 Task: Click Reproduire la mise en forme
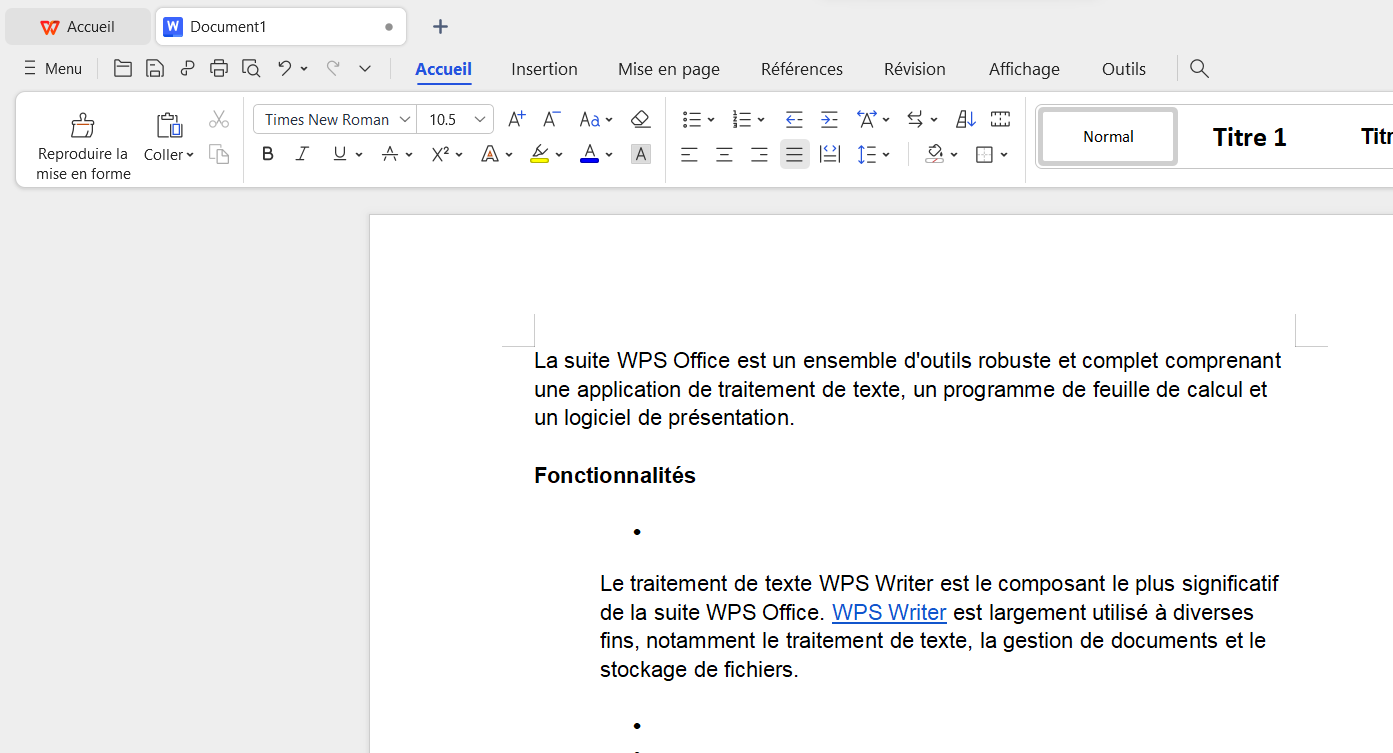point(83,146)
